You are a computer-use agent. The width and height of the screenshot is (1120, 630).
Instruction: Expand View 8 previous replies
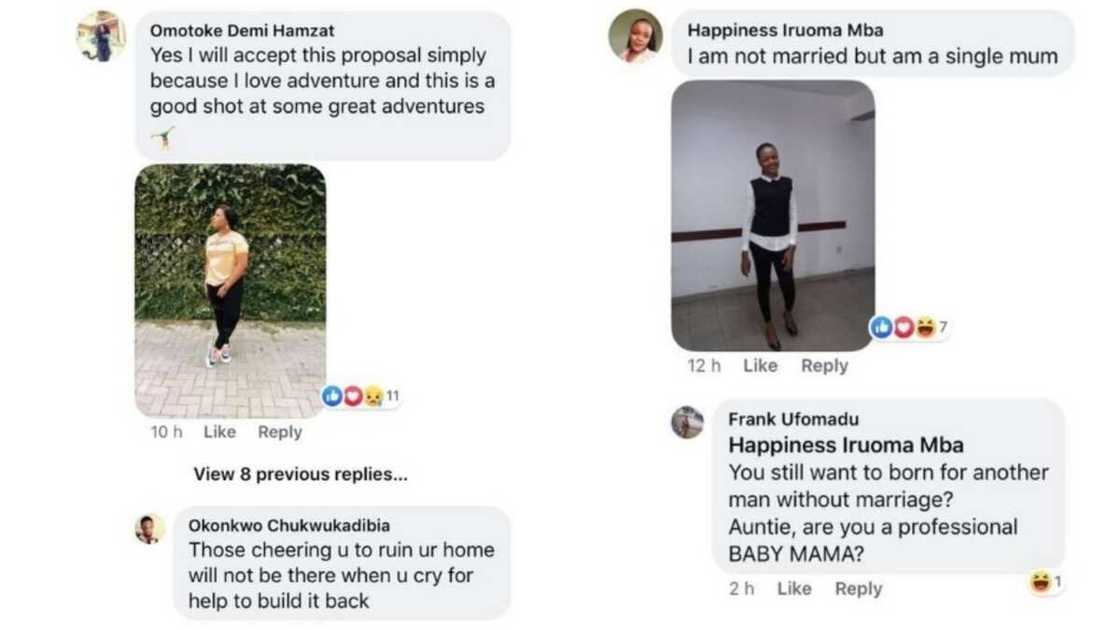302,474
